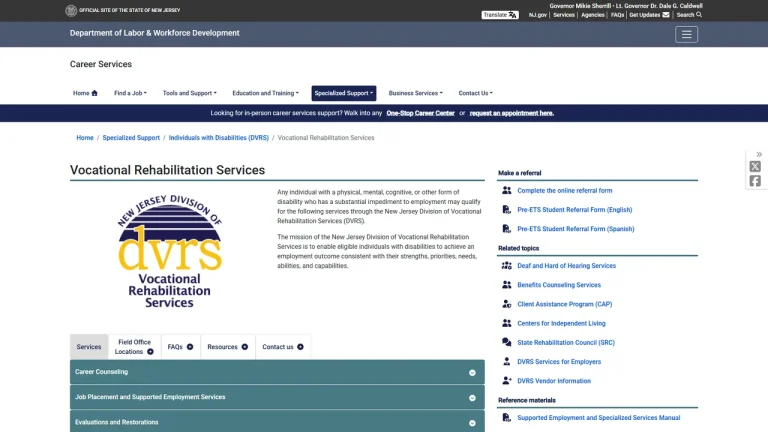Open the Specialized Support dropdown

coord(344,93)
